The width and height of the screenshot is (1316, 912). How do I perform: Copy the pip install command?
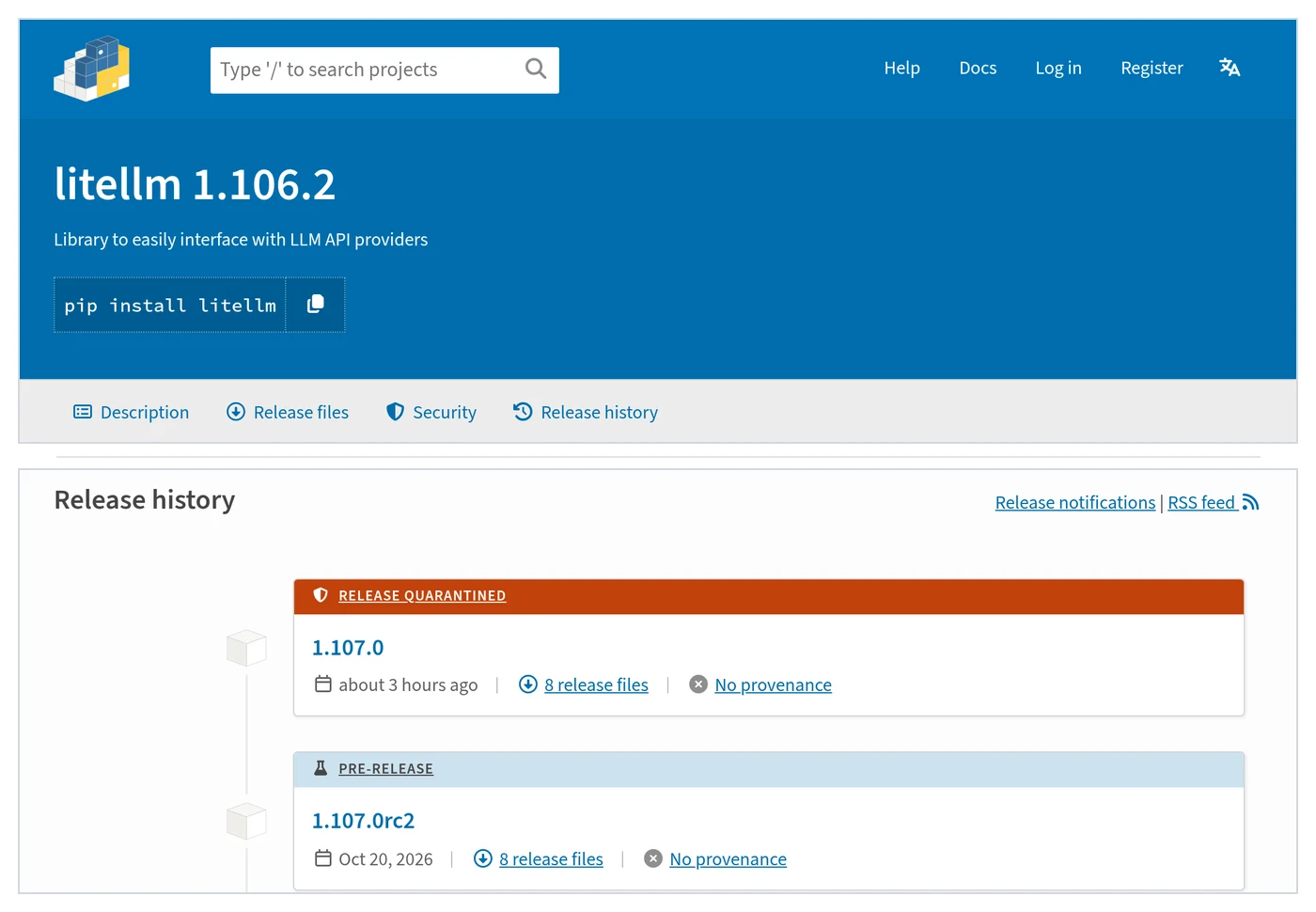point(316,305)
